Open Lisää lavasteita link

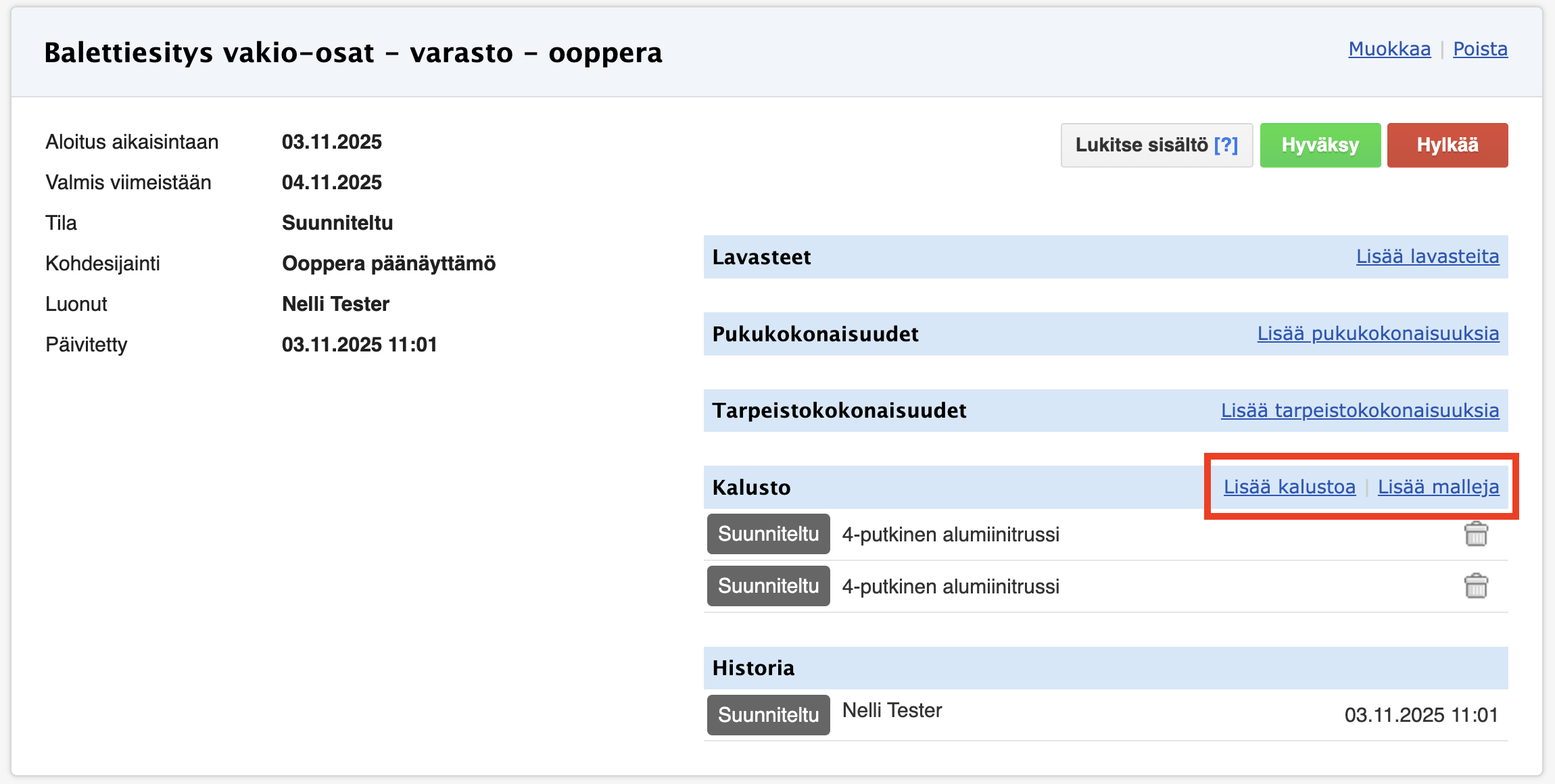[x=1427, y=257]
